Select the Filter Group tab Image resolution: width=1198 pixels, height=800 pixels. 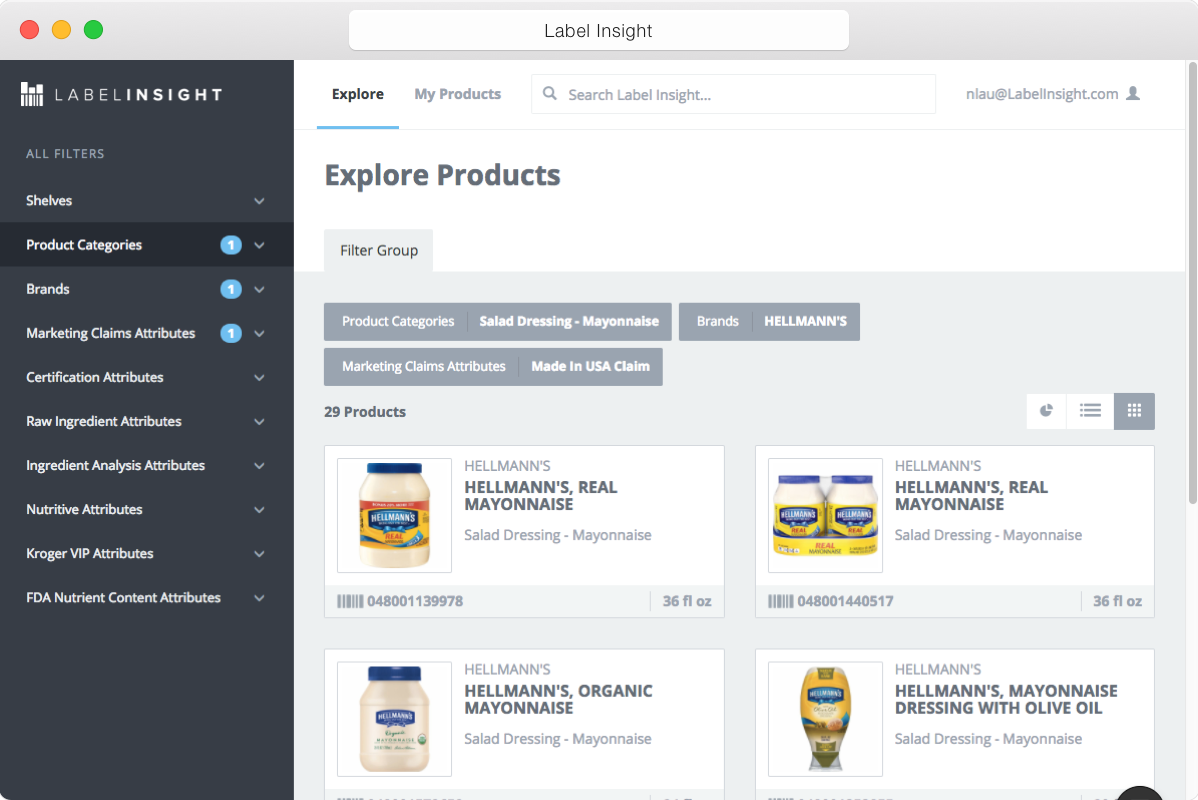[x=378, y=251]
